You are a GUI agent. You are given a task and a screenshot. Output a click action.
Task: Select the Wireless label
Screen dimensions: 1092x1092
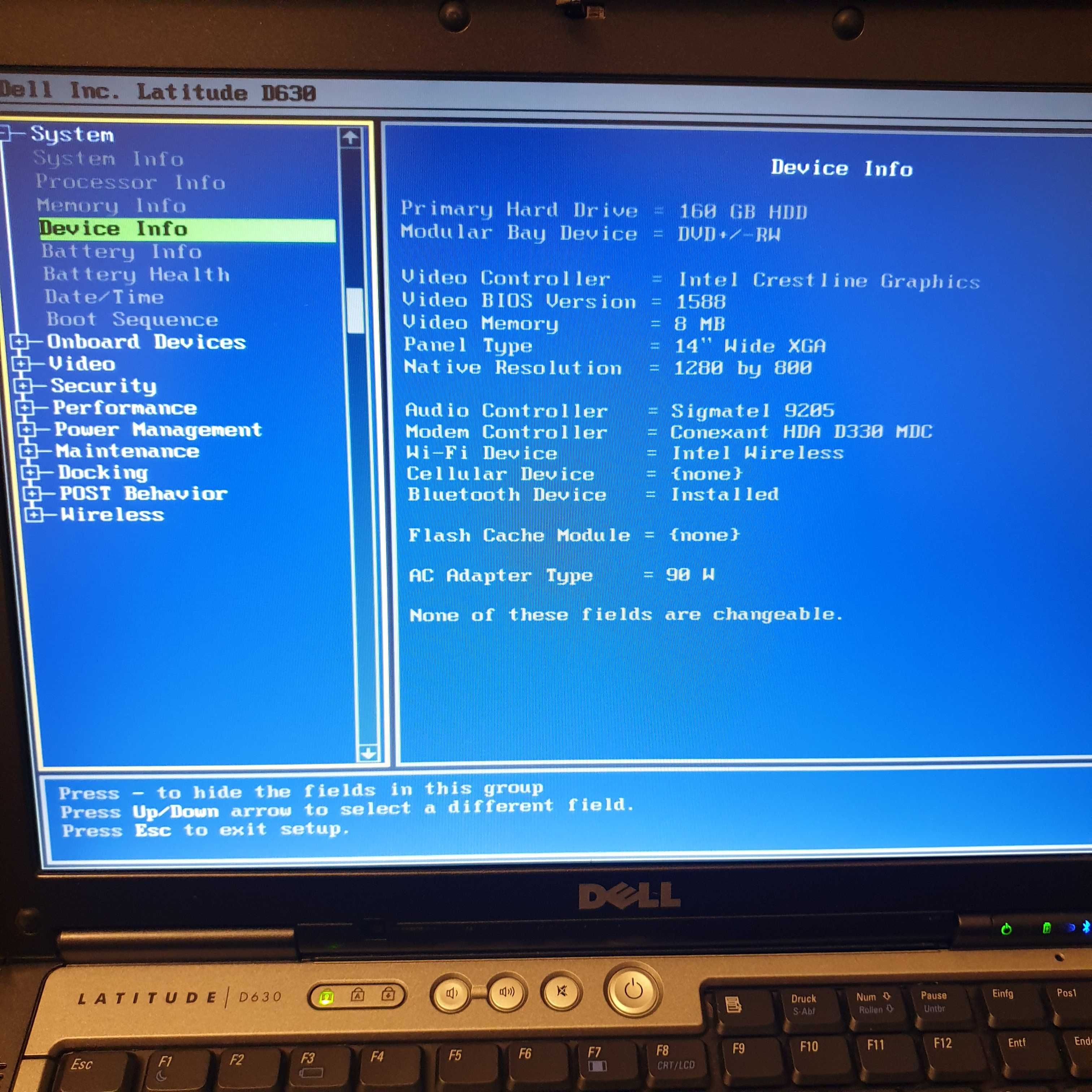[112, 514]
